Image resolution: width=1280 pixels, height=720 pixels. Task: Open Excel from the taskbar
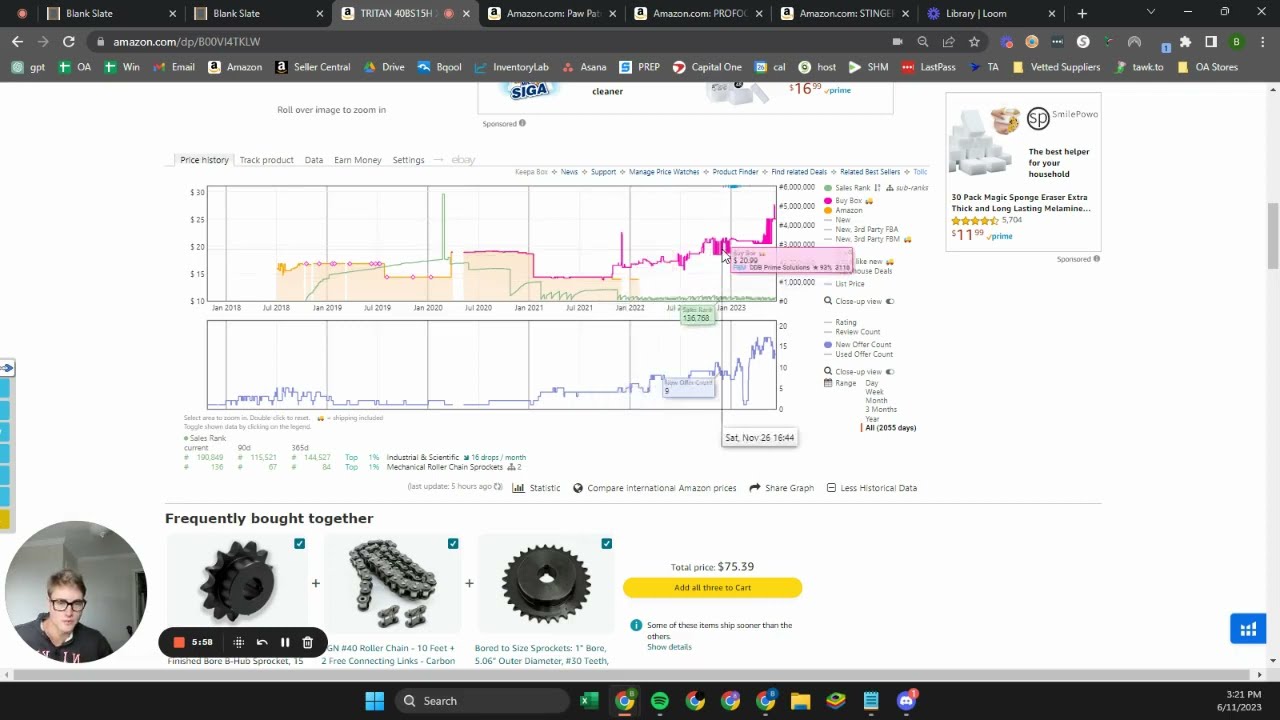[589, 701]
